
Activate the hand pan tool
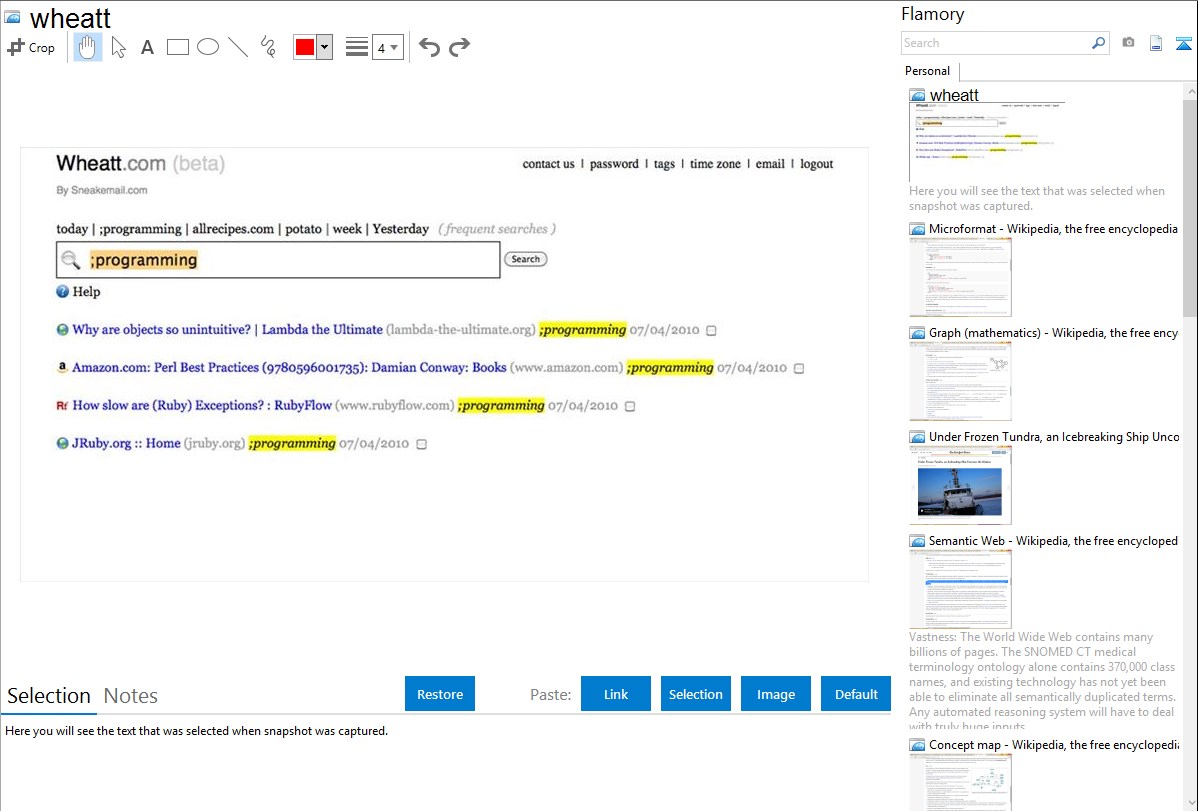pyautogui.click(x=88, y=47)
